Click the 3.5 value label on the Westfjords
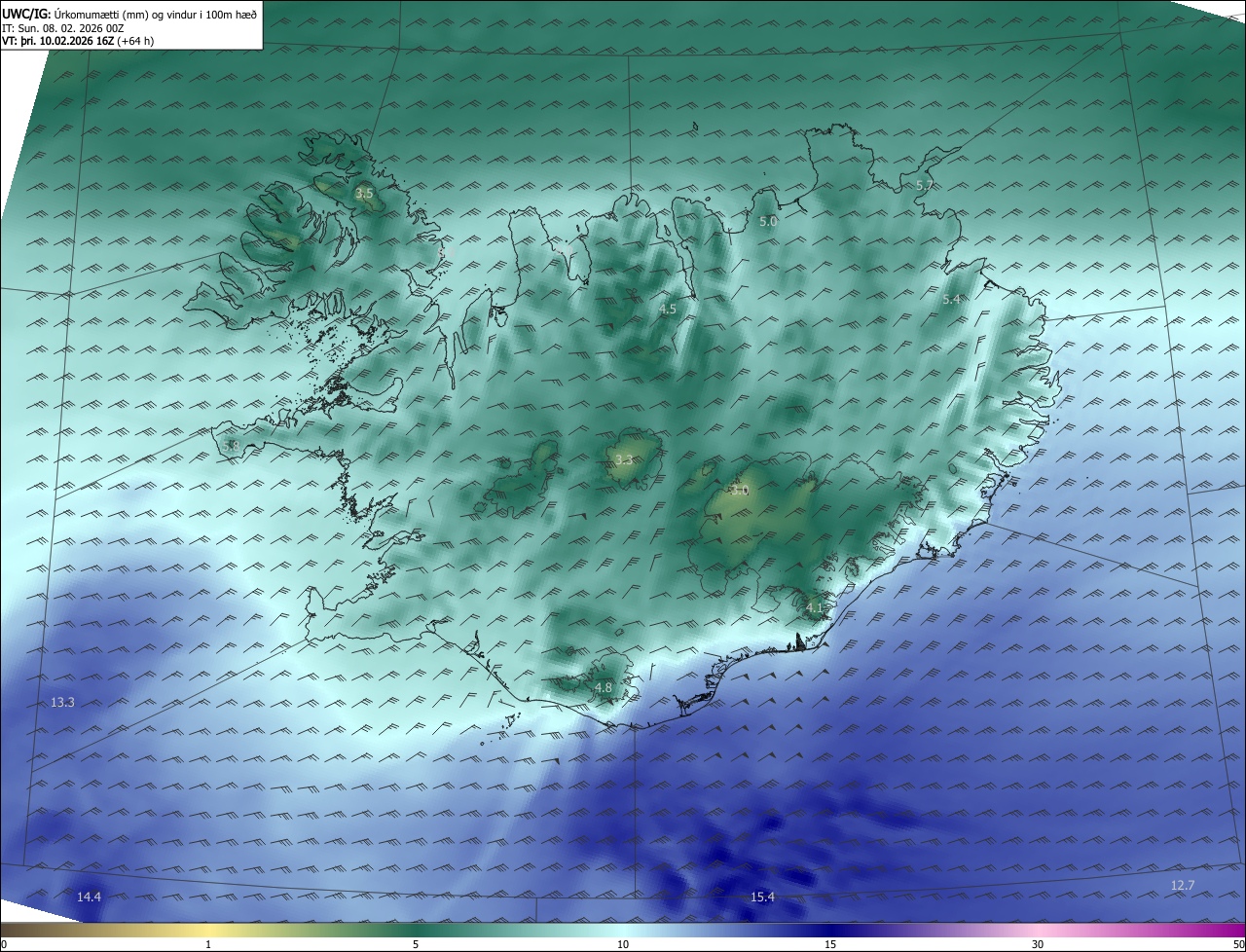Viewport: 1246px width, 952px height. tap(364, 194)
